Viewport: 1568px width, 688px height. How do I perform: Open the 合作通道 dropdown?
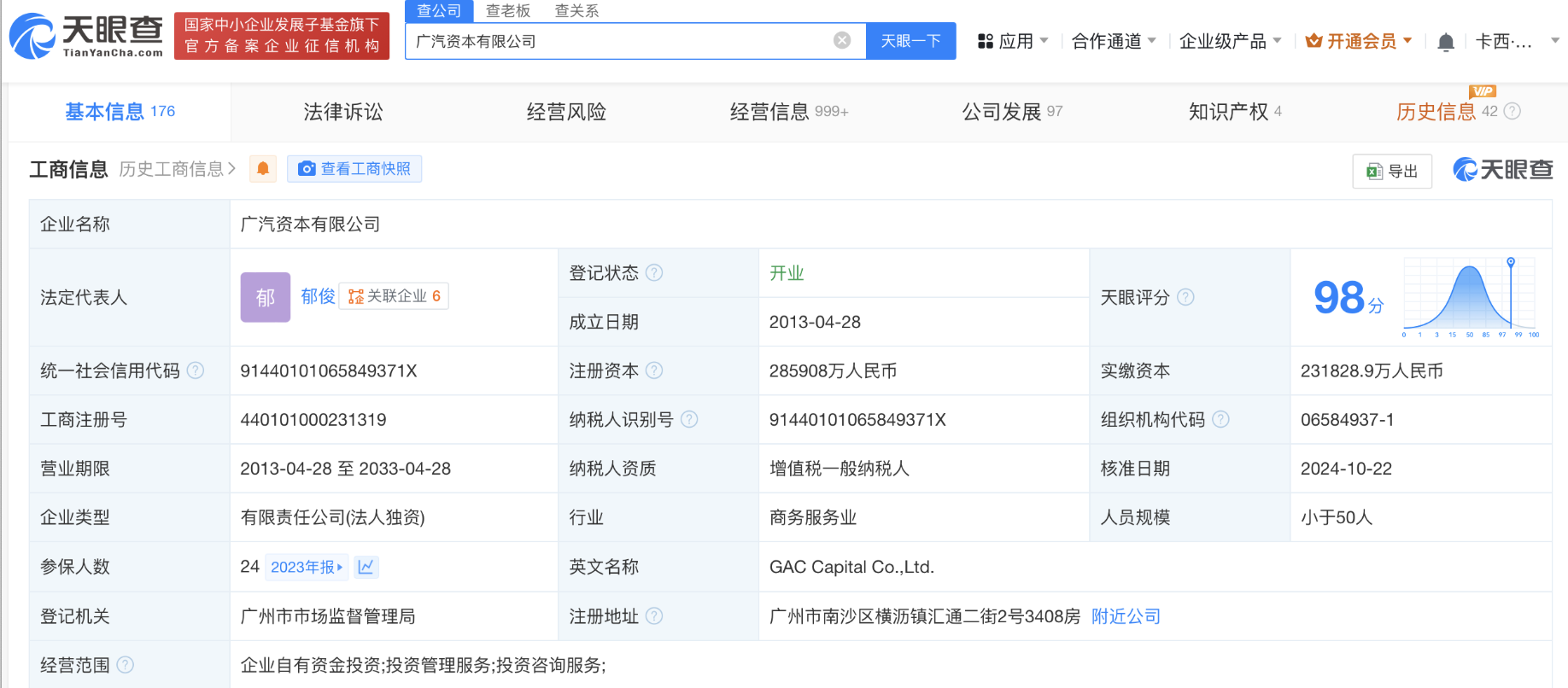tap(1114, 41)
